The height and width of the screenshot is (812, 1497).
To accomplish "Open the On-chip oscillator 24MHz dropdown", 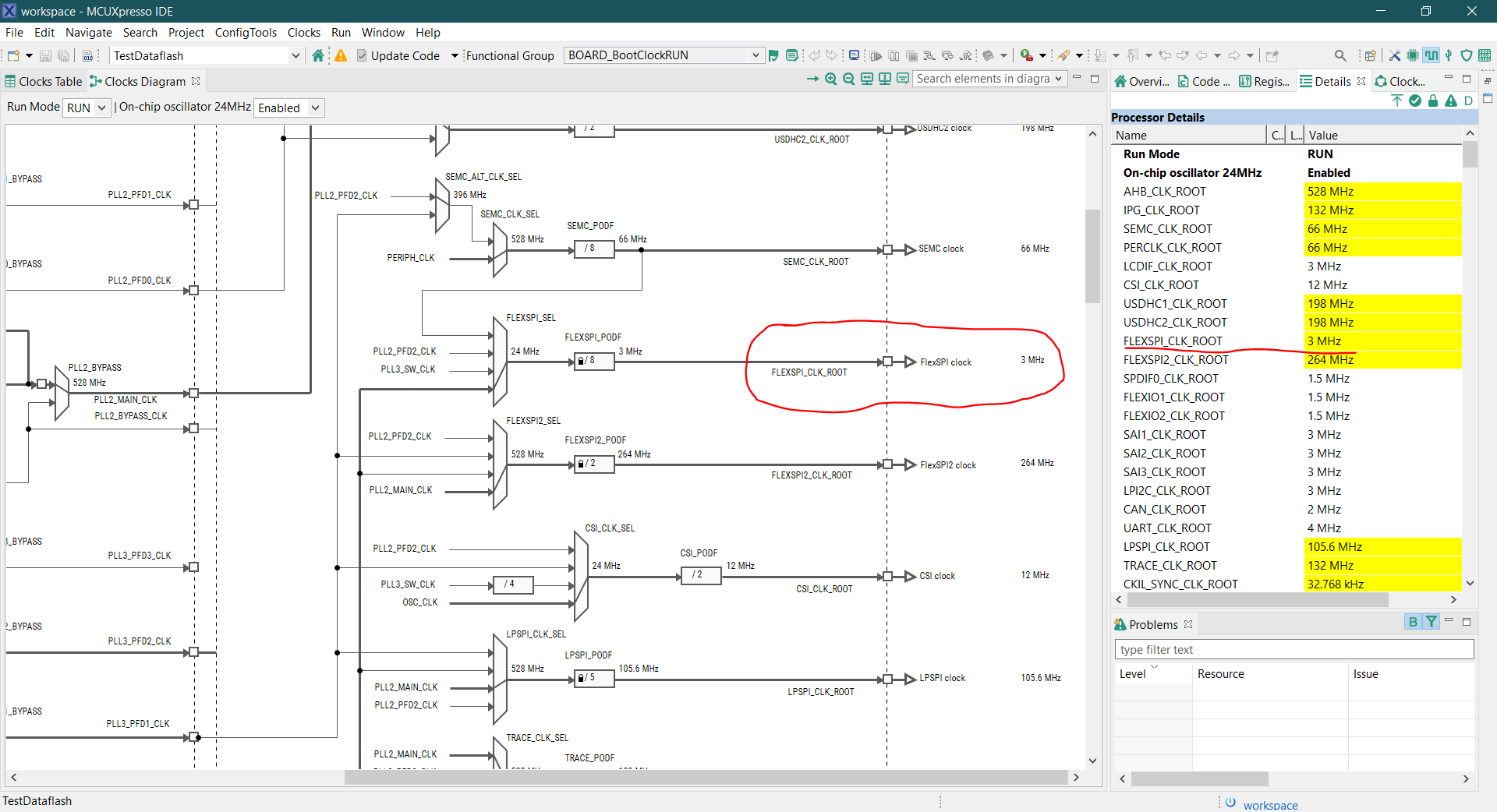I will [x=288, y=108].
